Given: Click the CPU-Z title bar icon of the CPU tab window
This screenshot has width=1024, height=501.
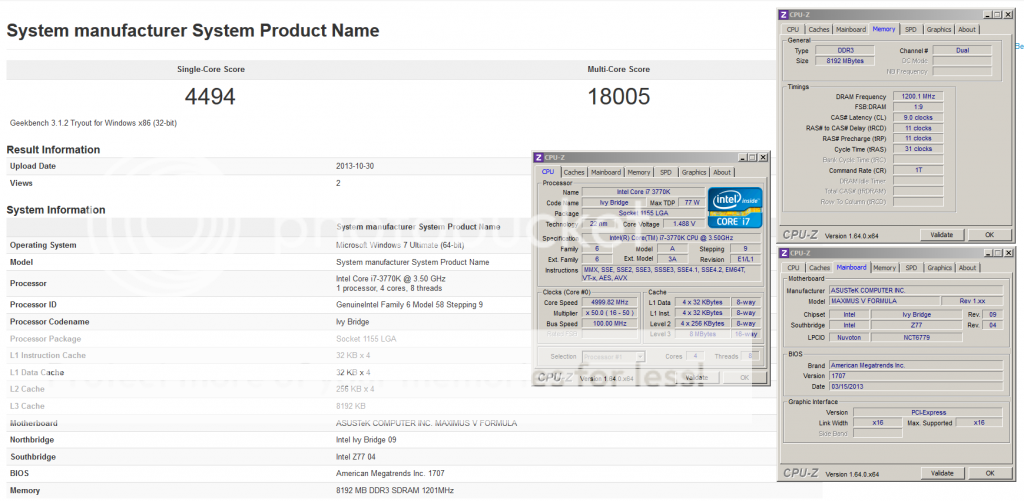Looking at the screenshot, I should 539,157.
